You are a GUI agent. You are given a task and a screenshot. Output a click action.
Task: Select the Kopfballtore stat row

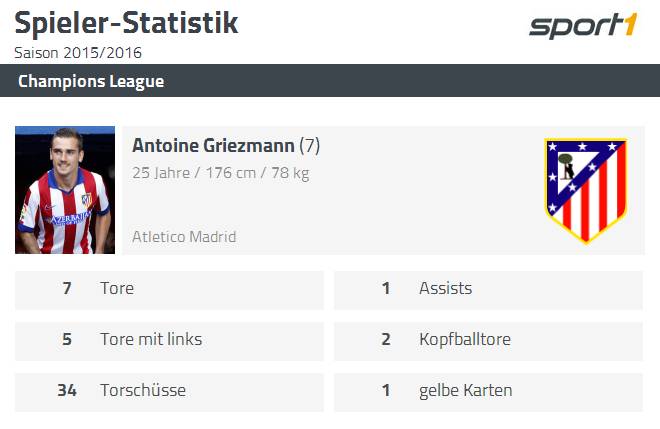(x=488, y=341)
